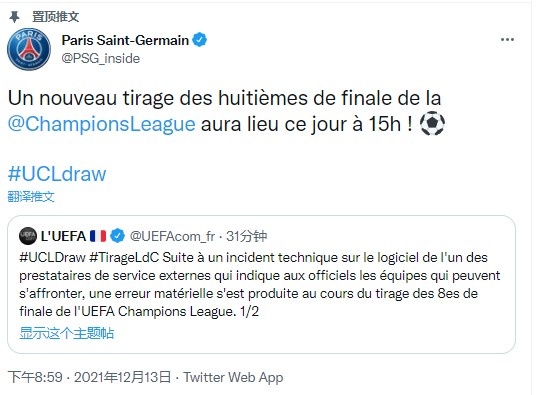Click the French flag emoji

98,236
